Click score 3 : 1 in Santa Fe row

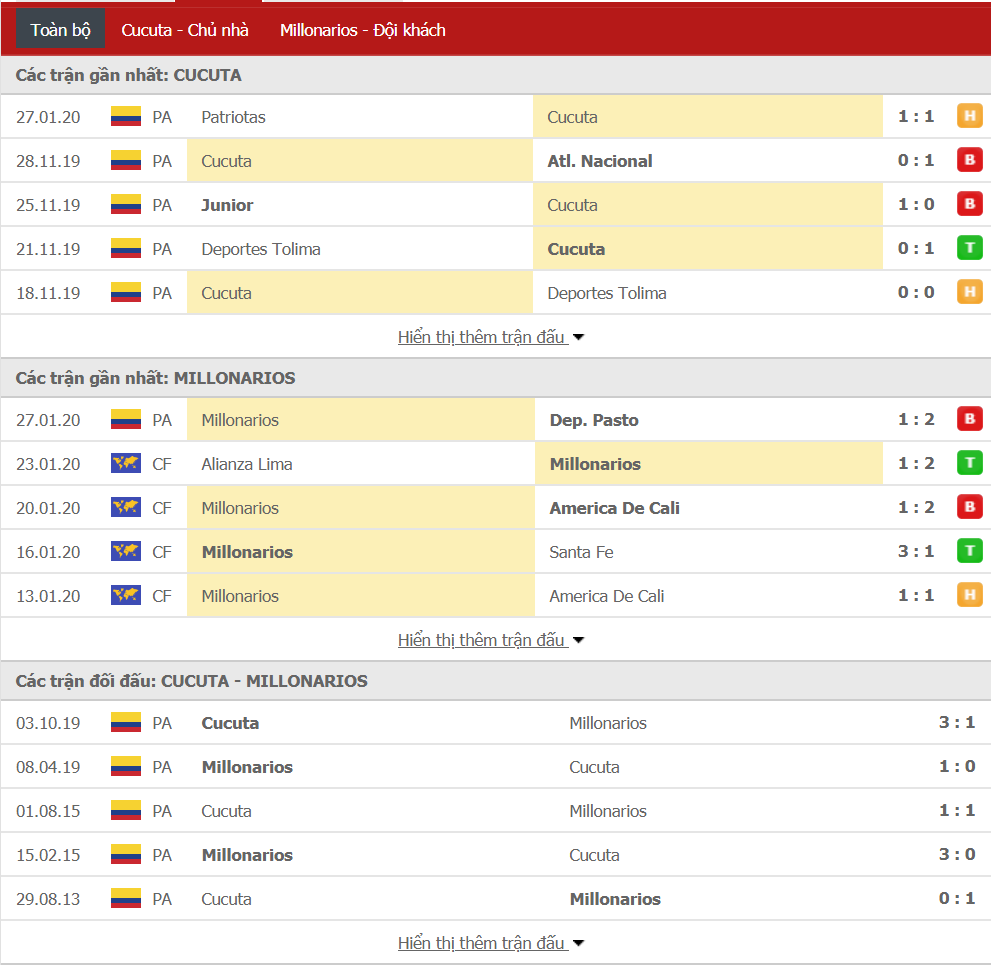click(x=916, y=551)
